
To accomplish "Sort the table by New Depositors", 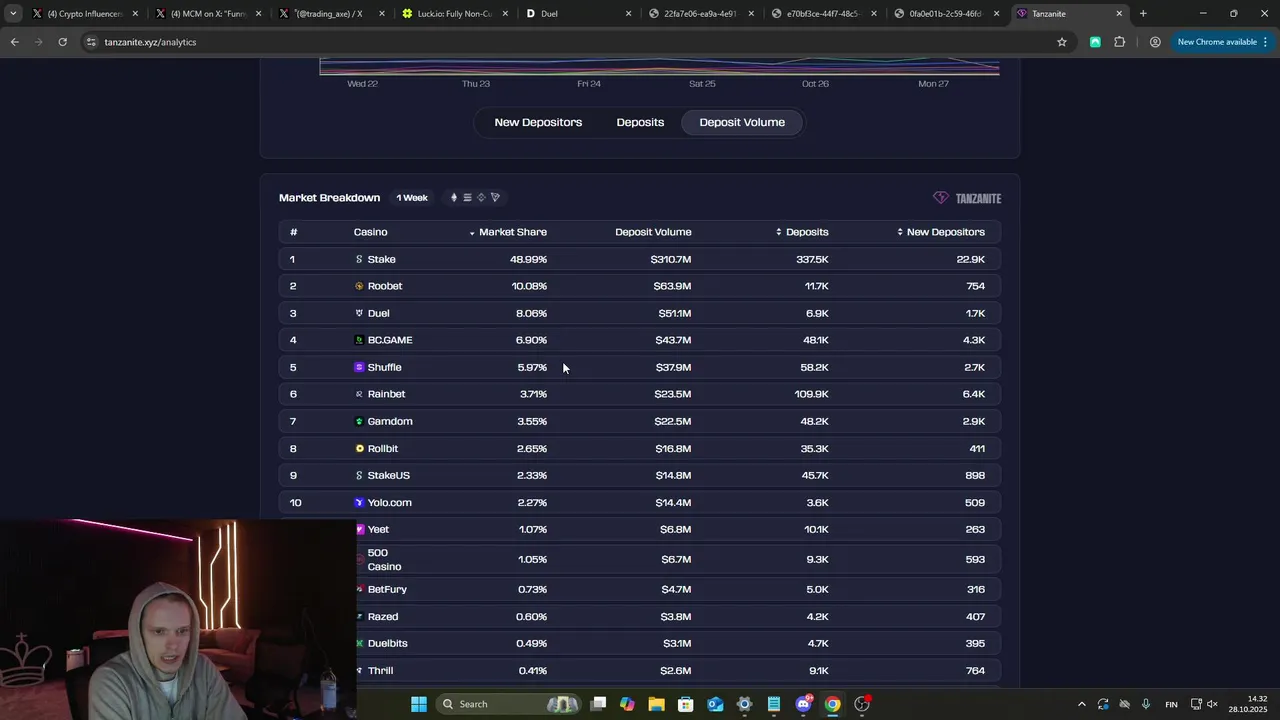I will pyautogui.click(x=941, y=232).
